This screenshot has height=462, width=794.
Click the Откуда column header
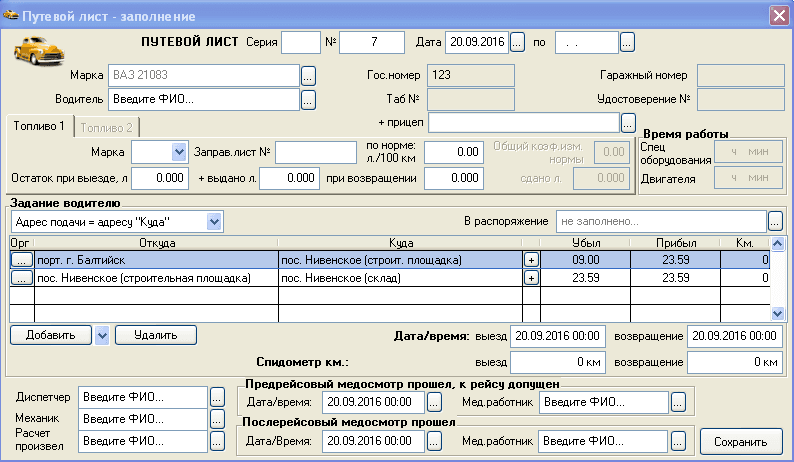[x=156, y=243]
